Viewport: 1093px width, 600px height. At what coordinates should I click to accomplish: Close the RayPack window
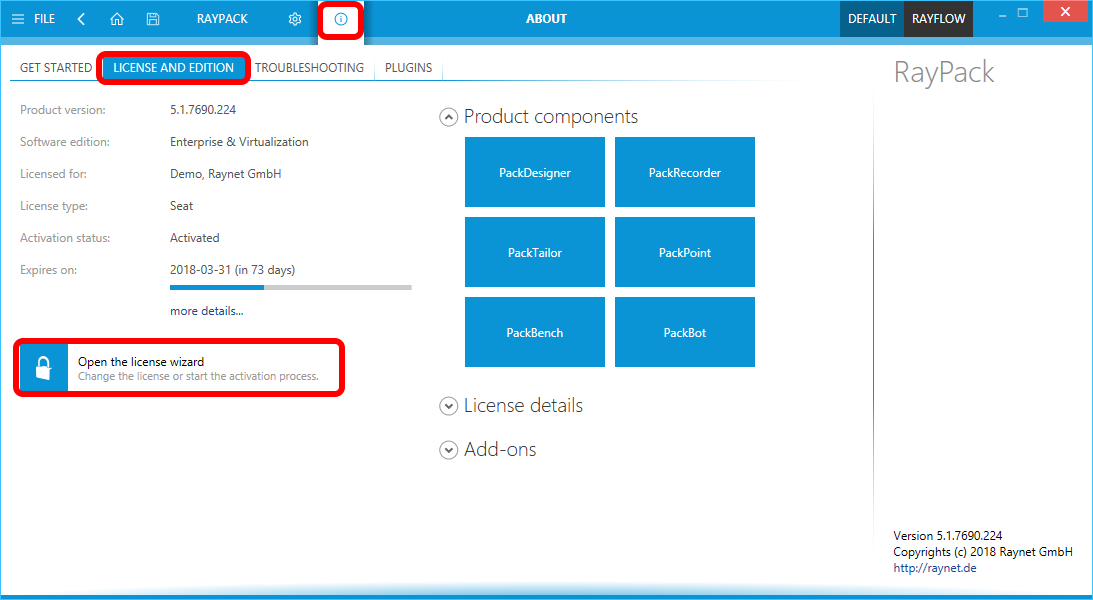click(1065, 12)
